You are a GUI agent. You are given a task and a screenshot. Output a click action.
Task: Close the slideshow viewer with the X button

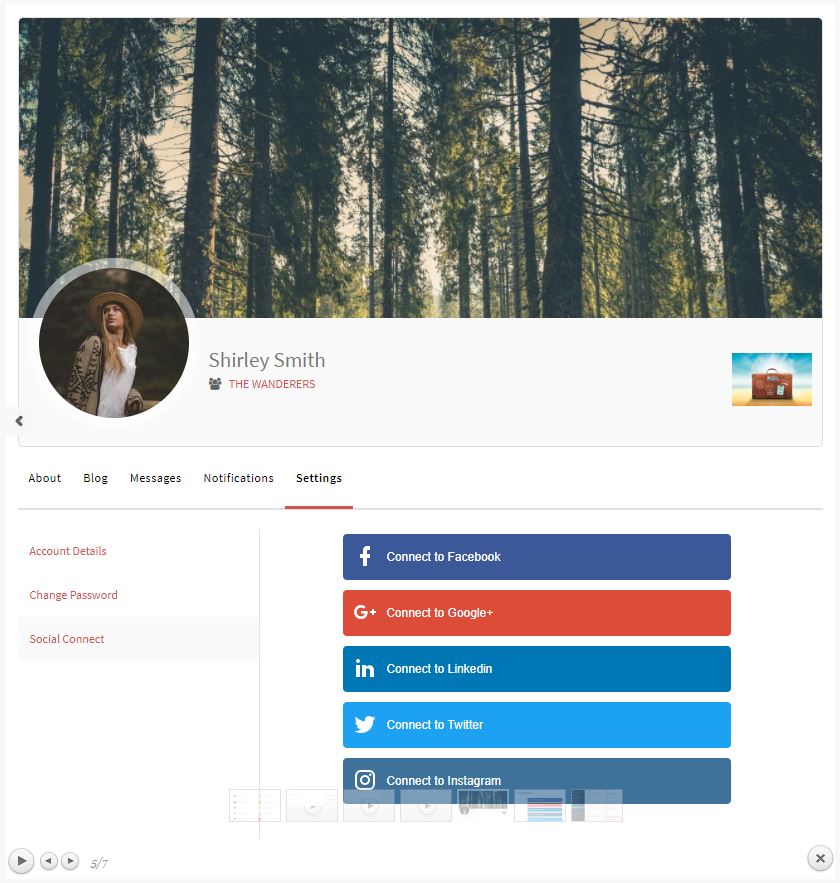(820, 858)
